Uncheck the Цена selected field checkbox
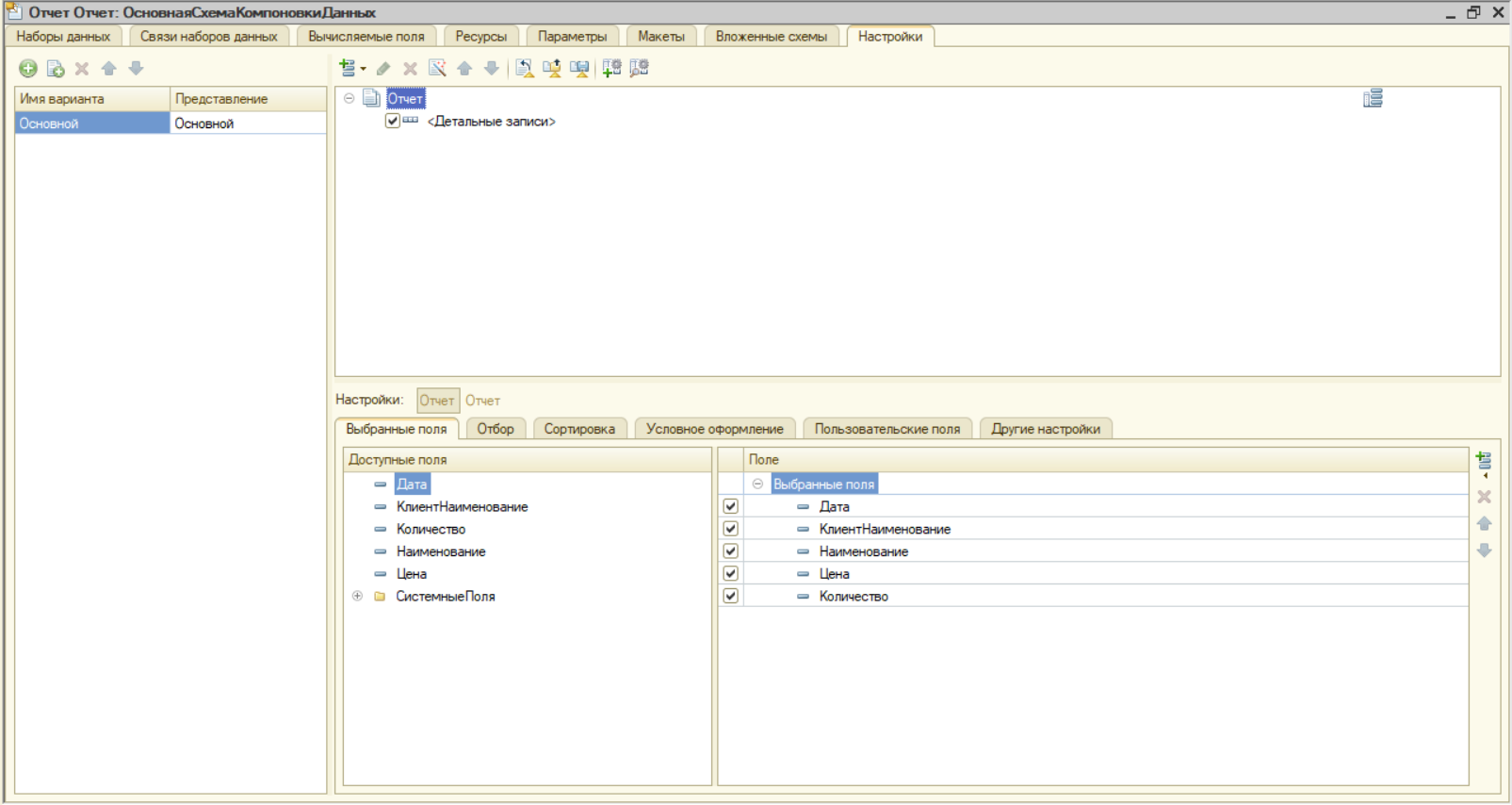This screenshot has height=805, width=1512. (730, 573)
